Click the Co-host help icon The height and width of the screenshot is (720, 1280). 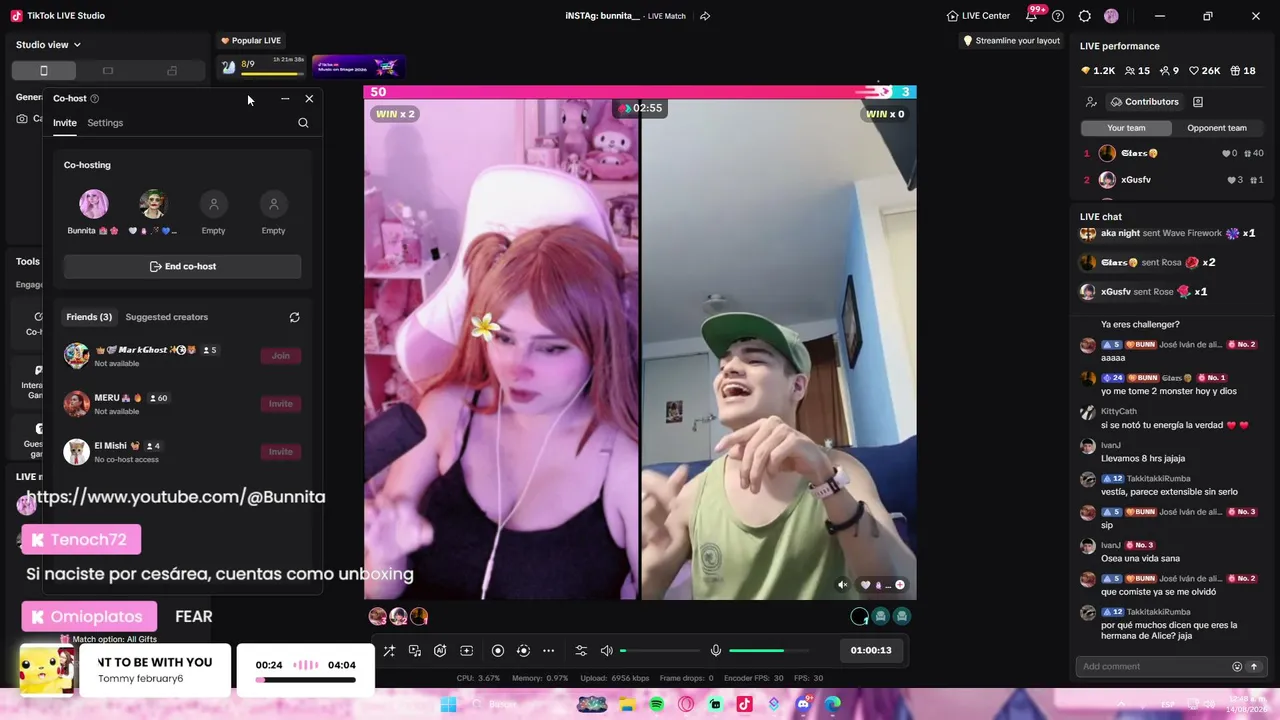tap(95, 99)
